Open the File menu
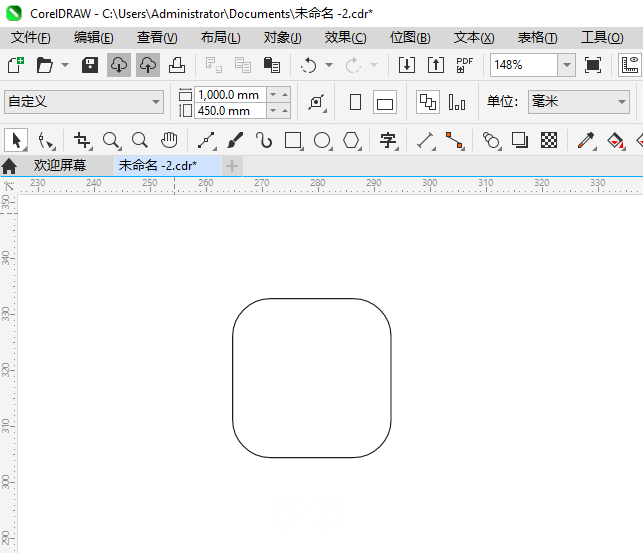This screenshot has height=553, width=643. point(30,38)
